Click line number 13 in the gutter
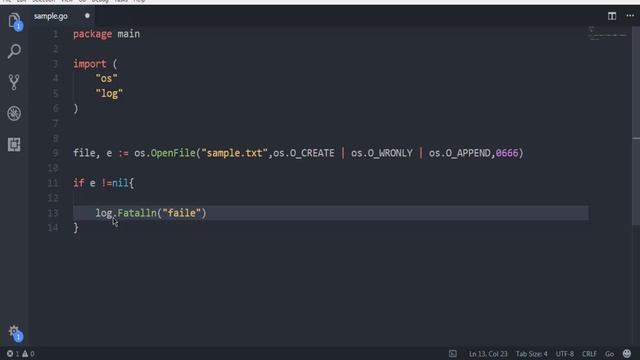 [x=53, y=213]
